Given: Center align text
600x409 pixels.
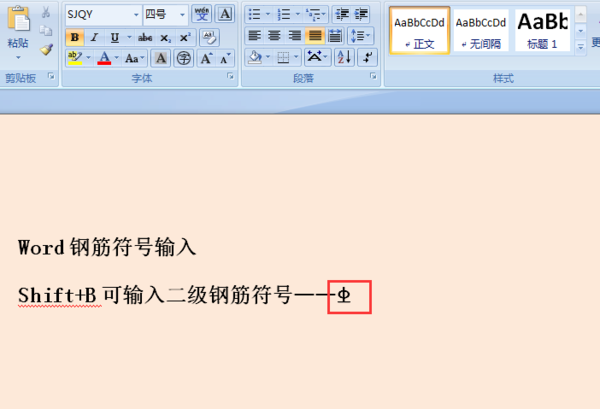Looking at the screenshot, I should pyautogui.click(x=274, y=36).
